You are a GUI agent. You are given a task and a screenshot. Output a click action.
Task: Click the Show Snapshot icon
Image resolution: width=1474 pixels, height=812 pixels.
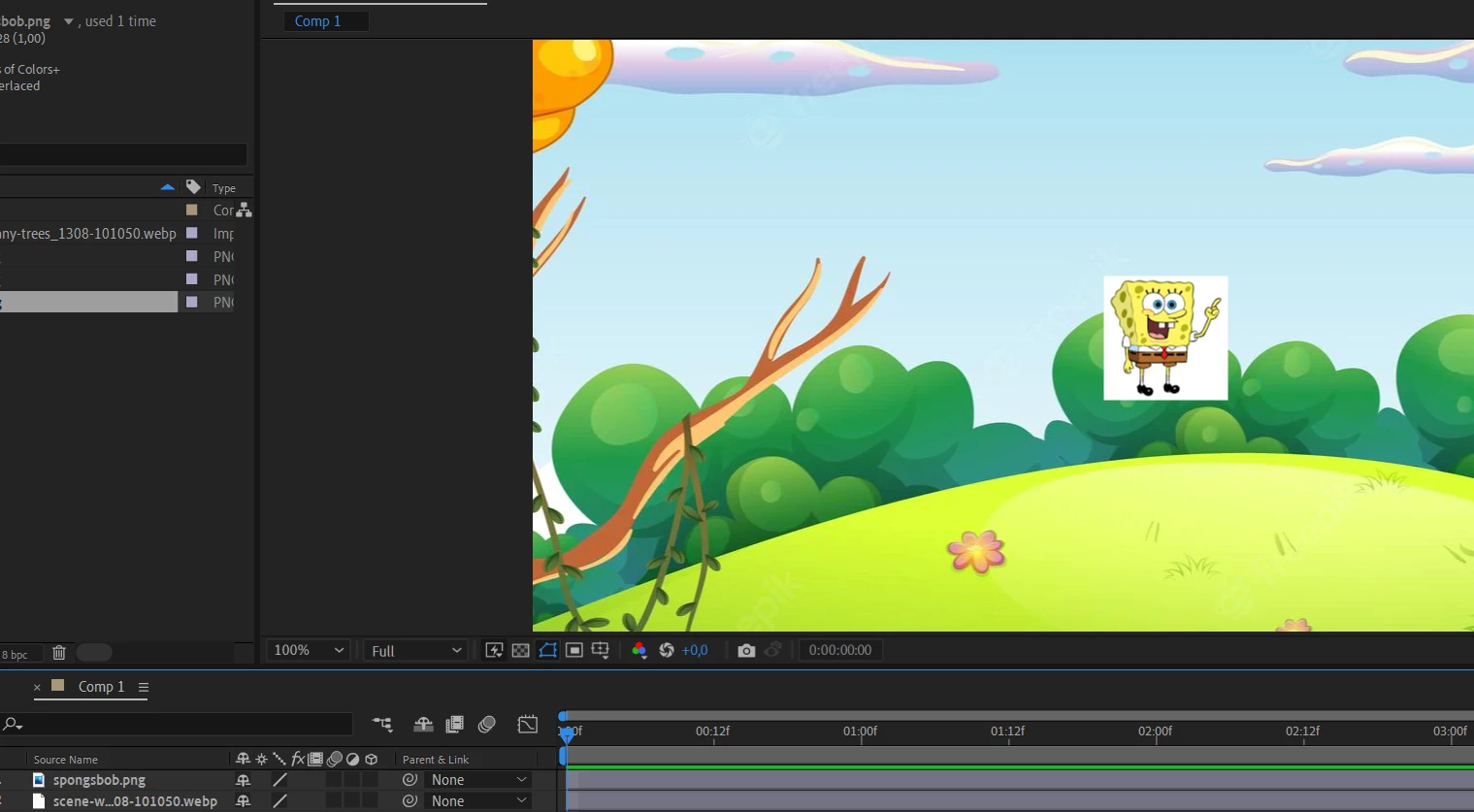tap(773, 650)
